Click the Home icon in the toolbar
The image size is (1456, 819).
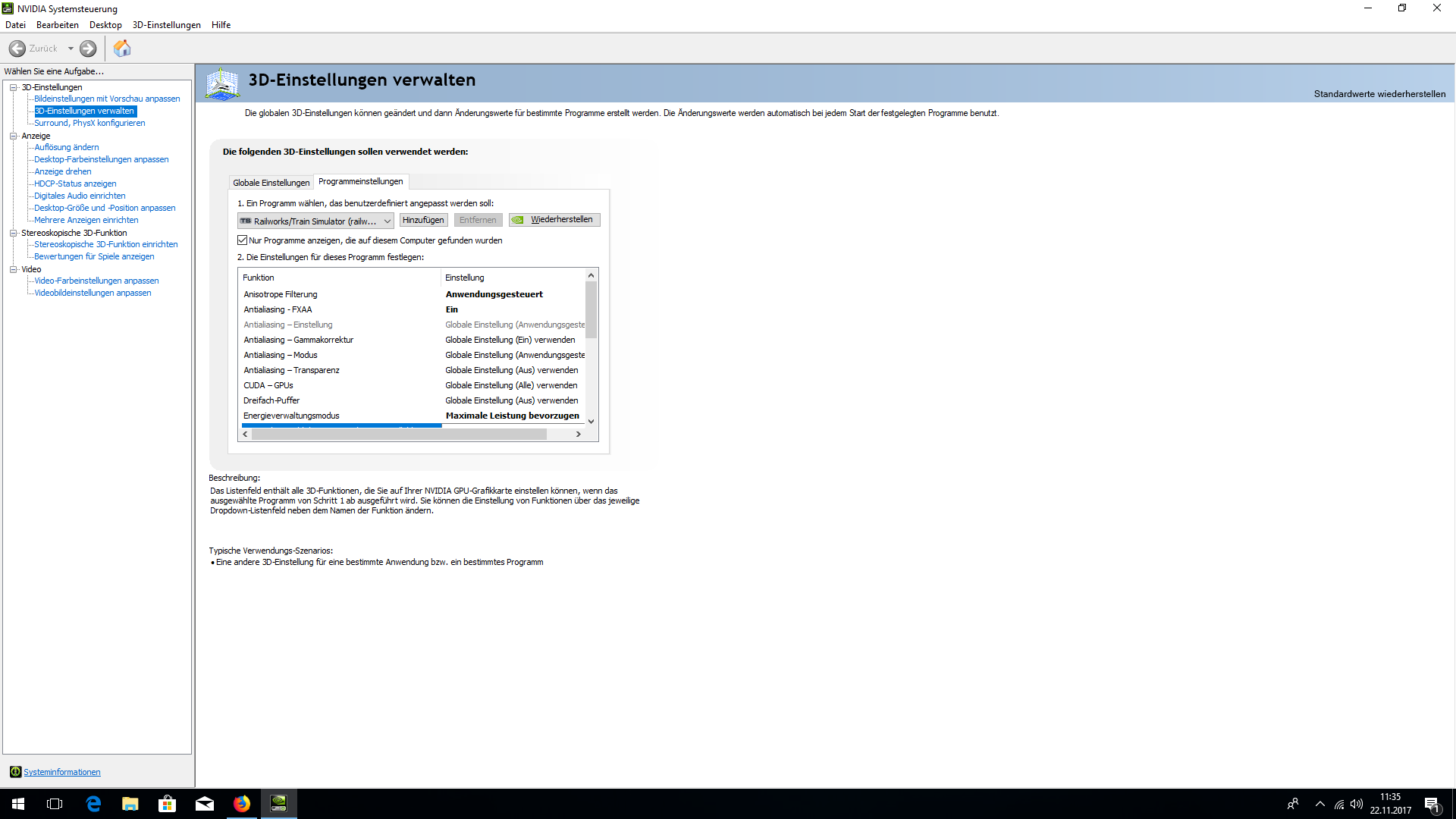[x=122, y=49]
